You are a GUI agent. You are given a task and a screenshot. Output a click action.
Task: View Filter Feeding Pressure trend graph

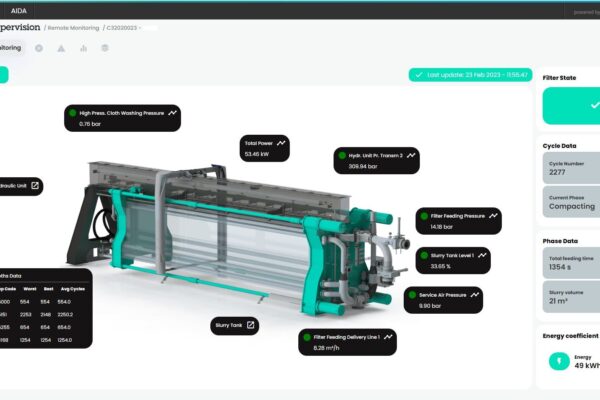tap(493, 215)
